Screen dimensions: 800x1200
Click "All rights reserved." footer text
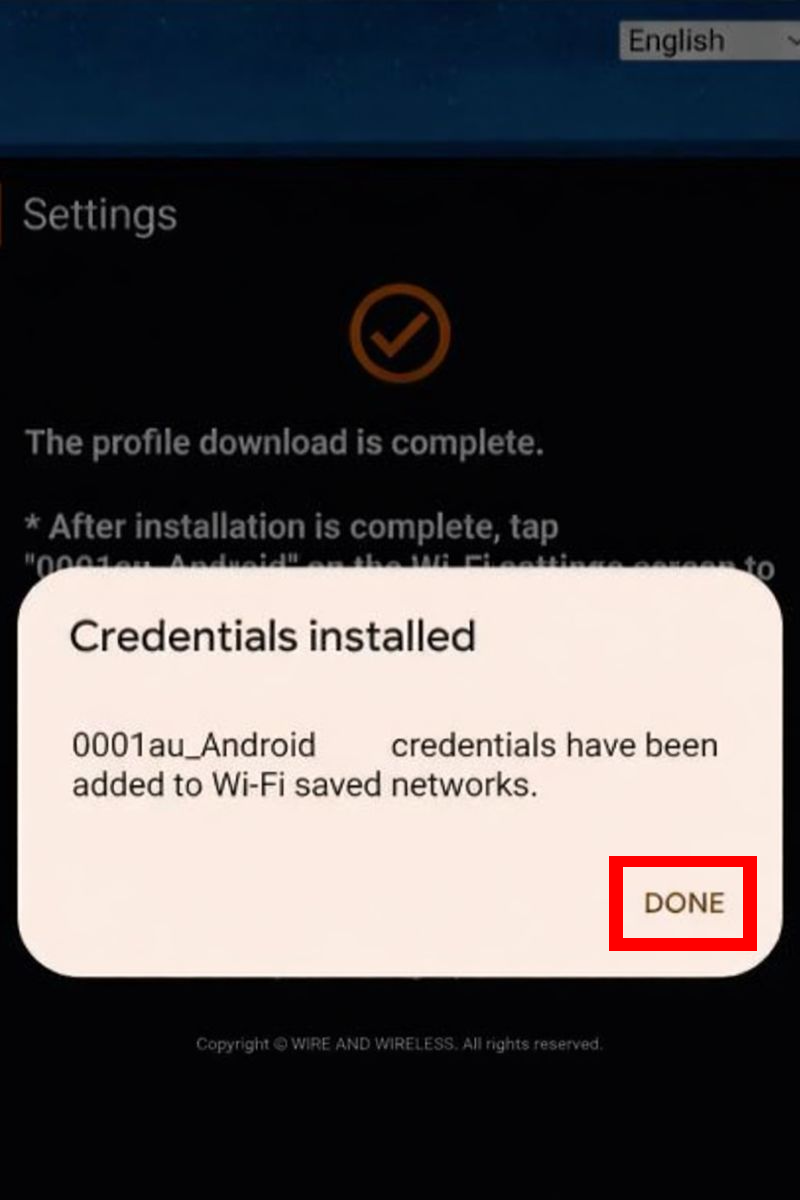pos(532,1044)
